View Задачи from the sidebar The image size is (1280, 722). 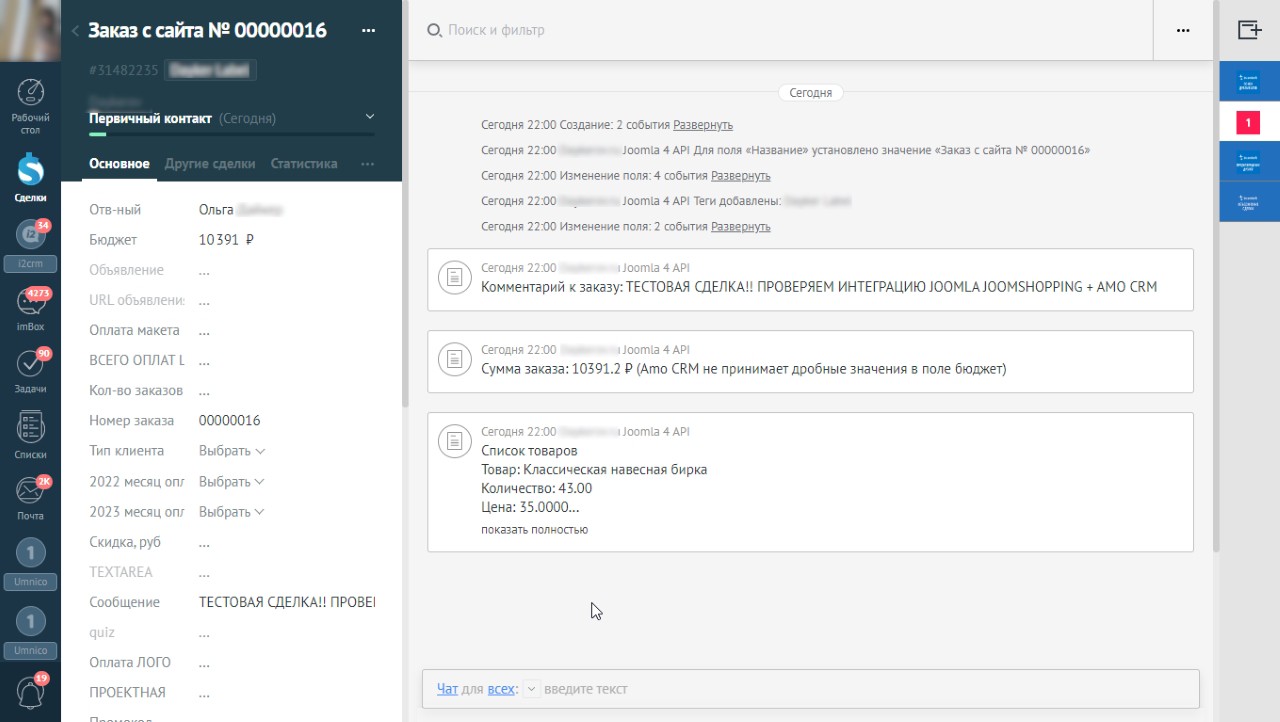(x=30, y=363)
